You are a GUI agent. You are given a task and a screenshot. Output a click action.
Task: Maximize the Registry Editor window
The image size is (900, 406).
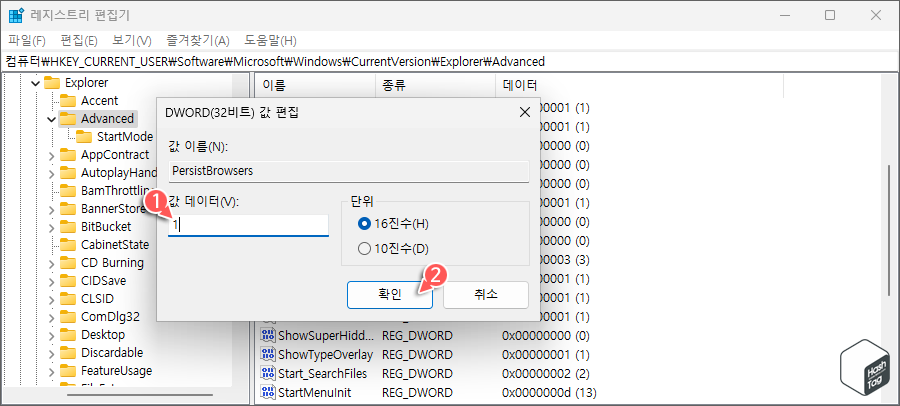pyautogui.click(x=830, y=16)
